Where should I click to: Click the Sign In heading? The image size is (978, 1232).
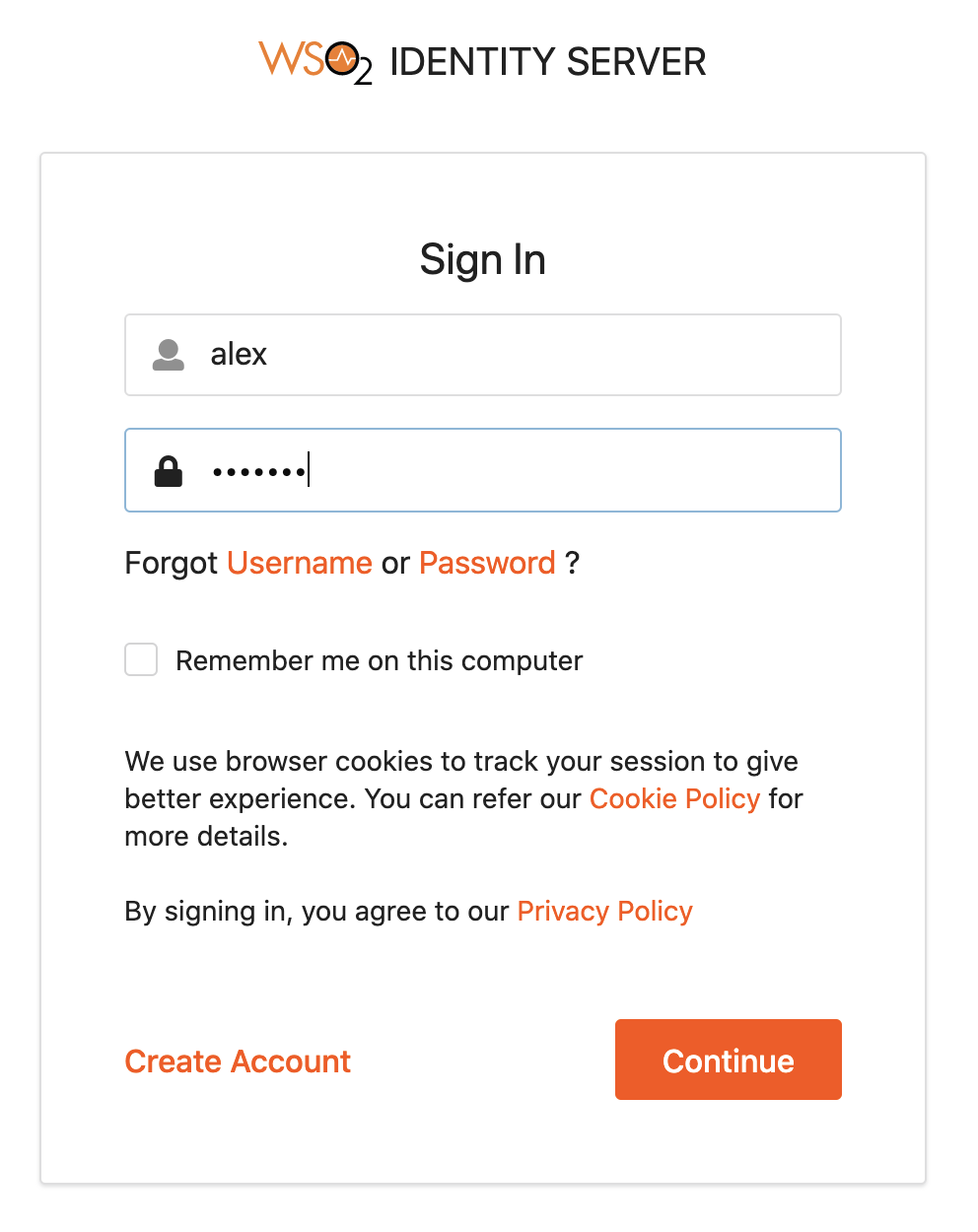click(482, 260)
